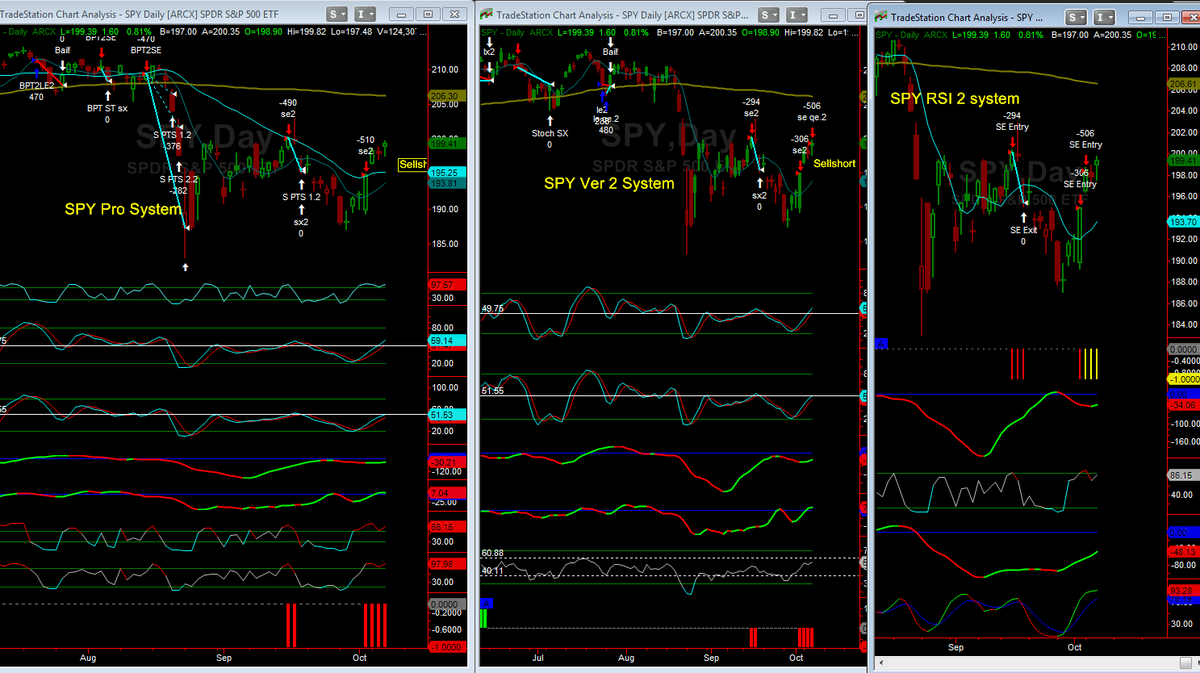
Task: Click the -506 SE Entry label in RSI 2 chart
Action: tap(1085, 139)
